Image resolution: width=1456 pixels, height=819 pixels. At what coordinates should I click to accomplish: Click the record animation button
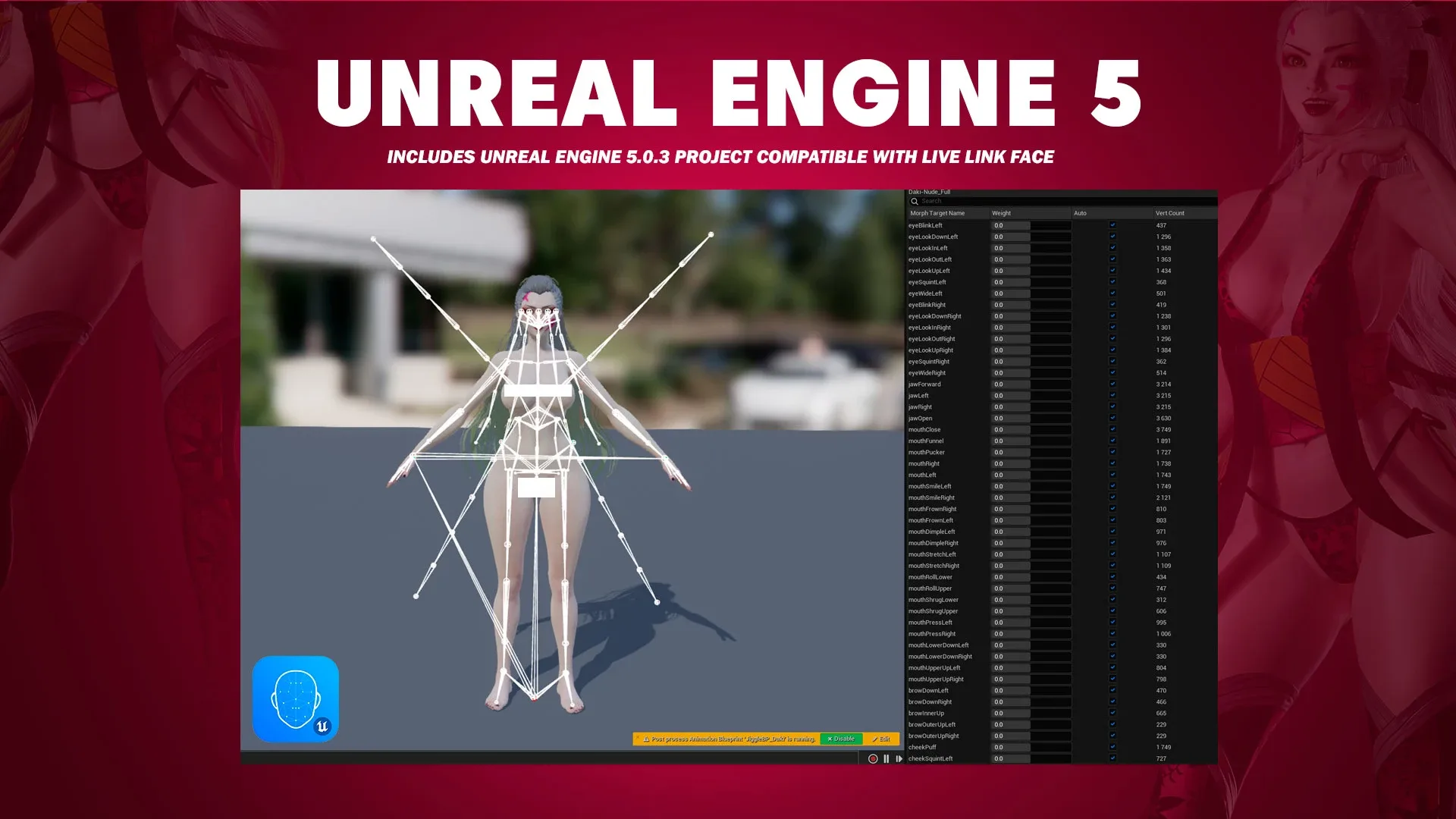pyautogui.click(x=873, y=759)
